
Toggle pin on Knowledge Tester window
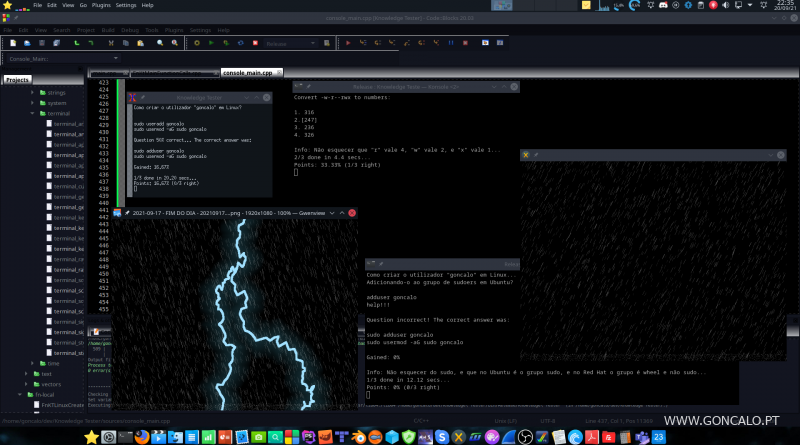point(143,97)
